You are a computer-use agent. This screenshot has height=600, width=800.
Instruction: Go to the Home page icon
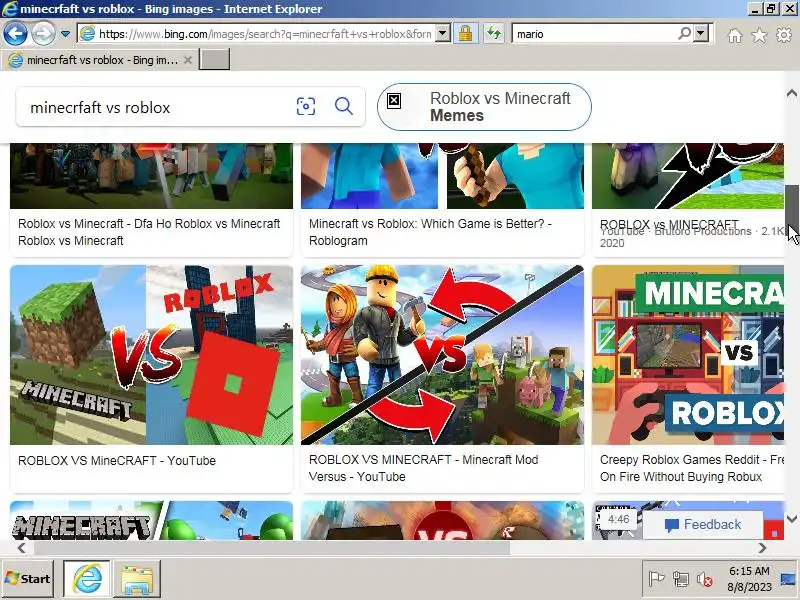735,35
